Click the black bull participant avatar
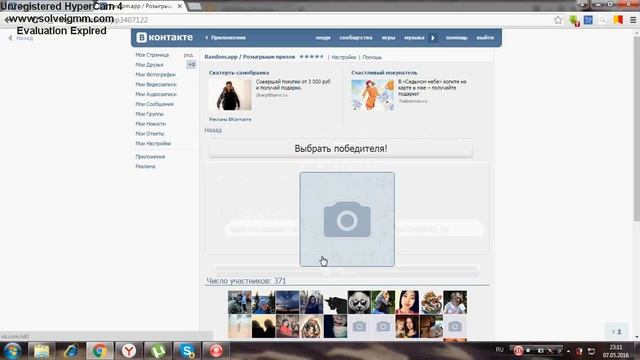This screenshot has height=360, width=640. [x=335, y=302]
